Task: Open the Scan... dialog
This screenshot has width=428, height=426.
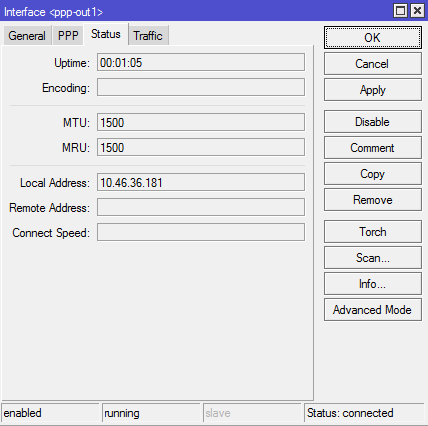Action: click(x=373, y=258)
